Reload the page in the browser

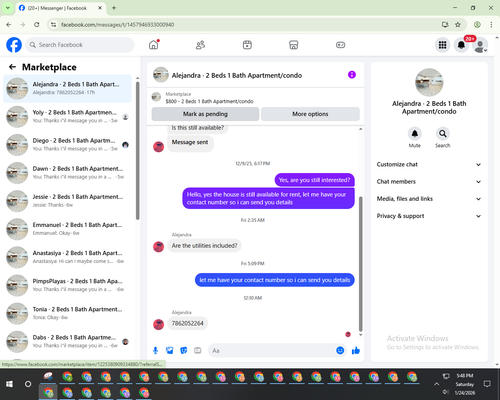[37, 24]
